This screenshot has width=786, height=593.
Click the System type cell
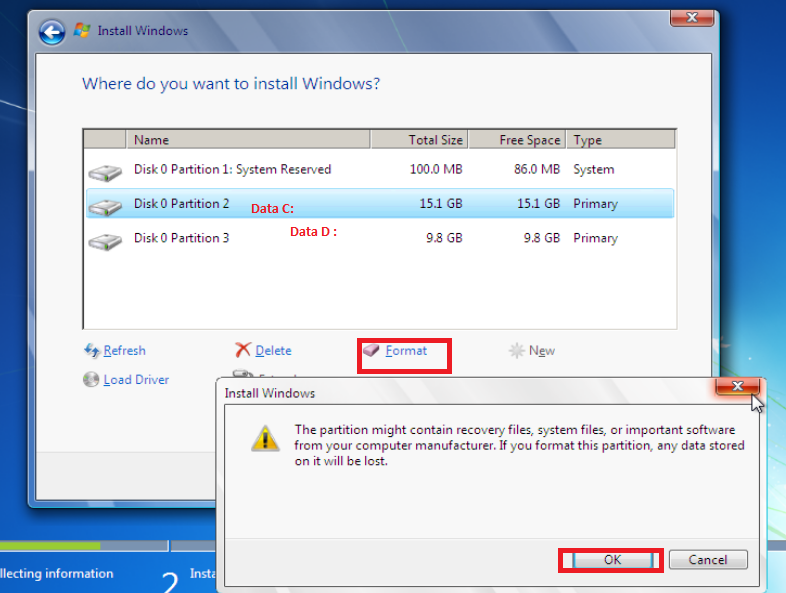pyautogui.click(x=594, y=169)
